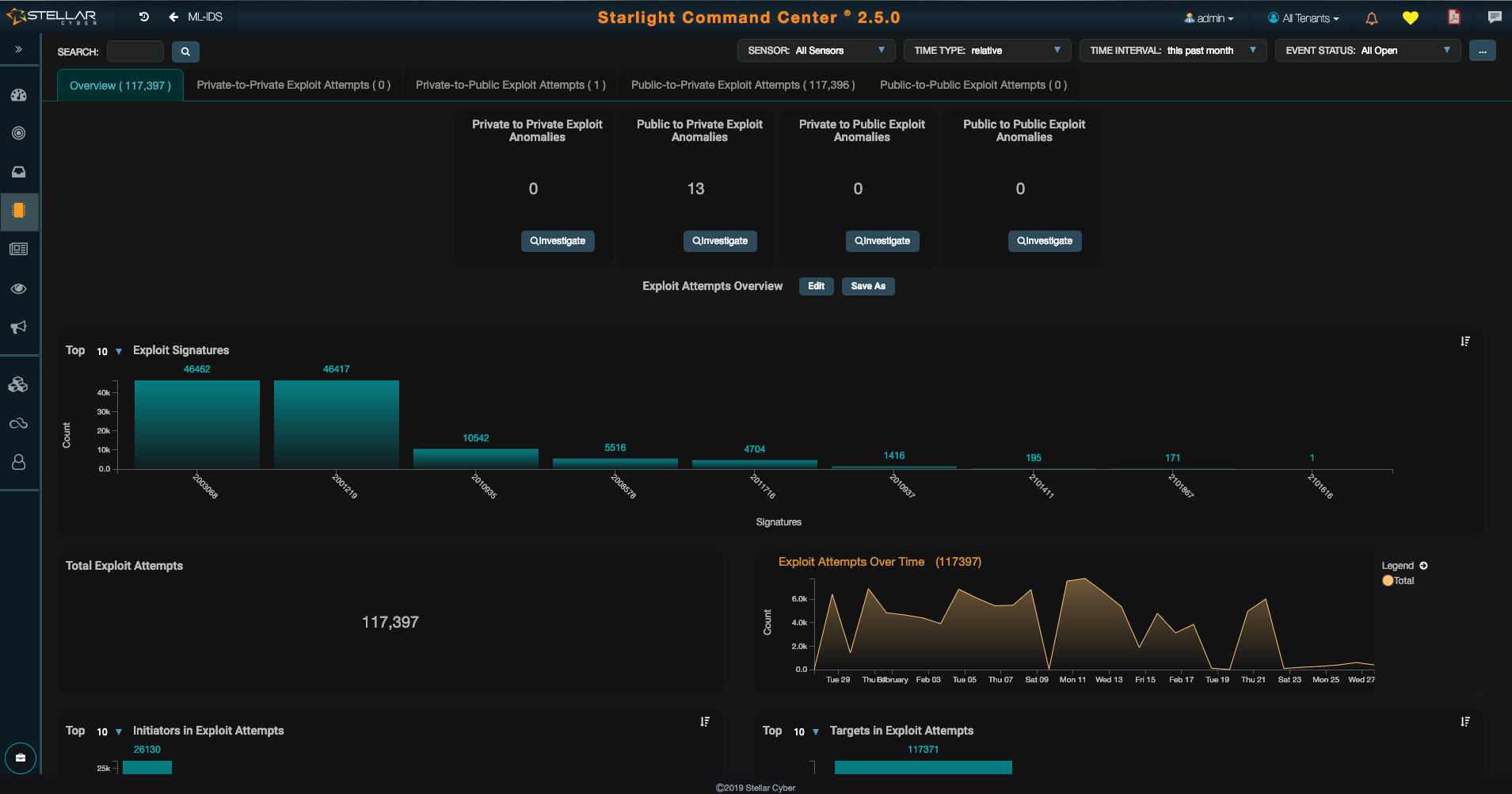Investigate Public to Private Exploit Anomalies

(720, 241)
